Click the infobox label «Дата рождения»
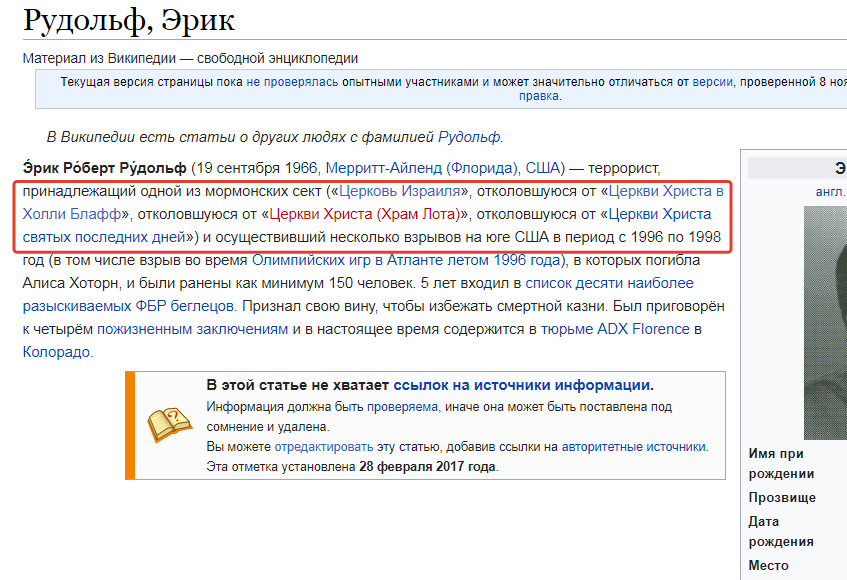The height and width of the screenshot is (580, 847). 781,531
